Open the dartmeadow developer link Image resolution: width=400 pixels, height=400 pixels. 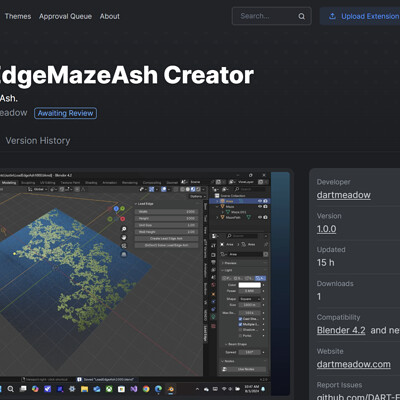click(344, 195)
